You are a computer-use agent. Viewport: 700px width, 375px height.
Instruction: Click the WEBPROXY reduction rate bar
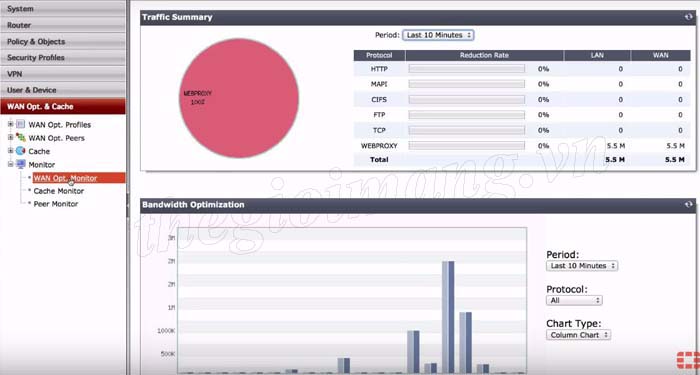tap(467, 146)
